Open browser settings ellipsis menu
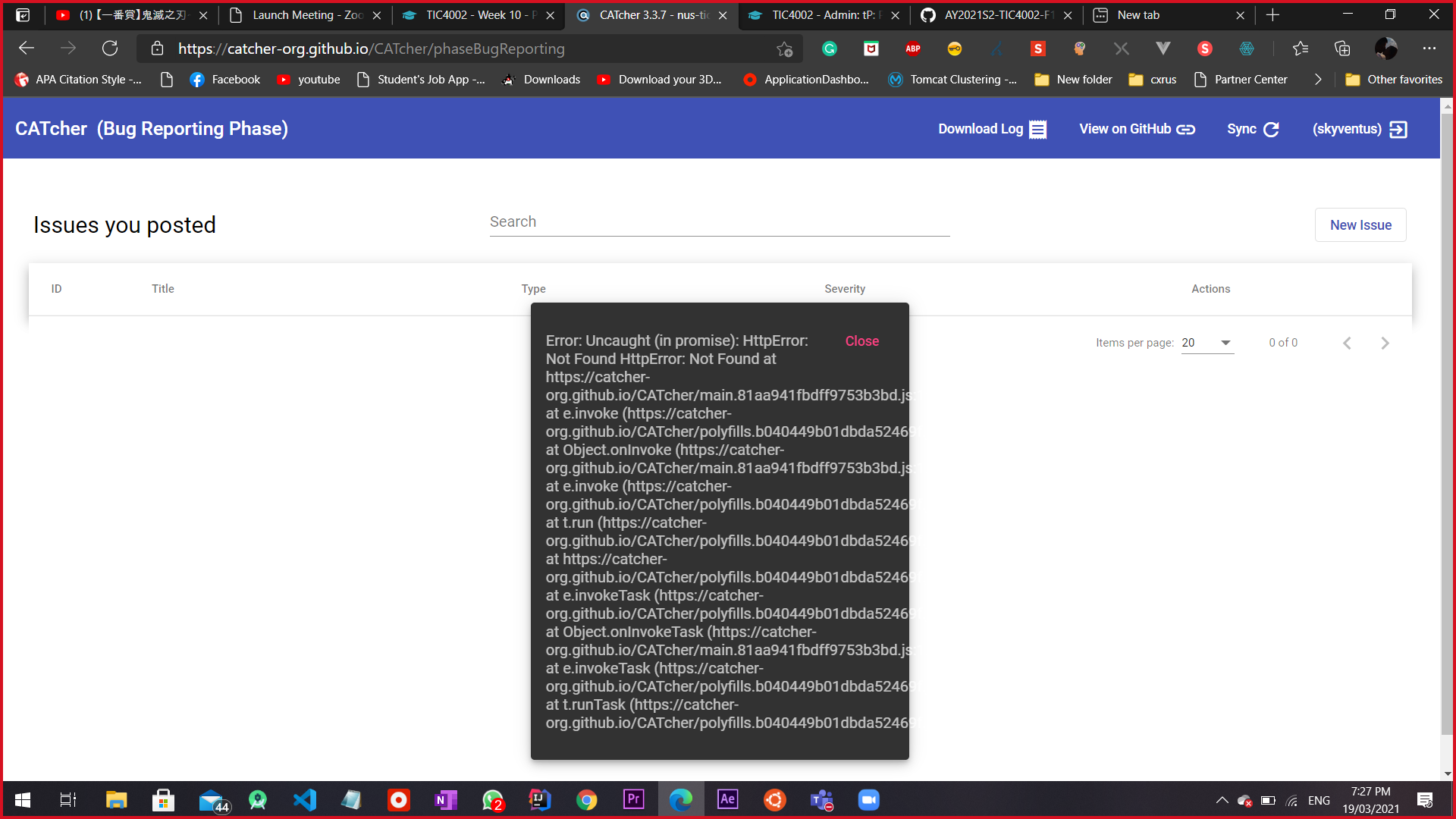Screen dimensions: 1456x819 click(x=1429, y=49)
